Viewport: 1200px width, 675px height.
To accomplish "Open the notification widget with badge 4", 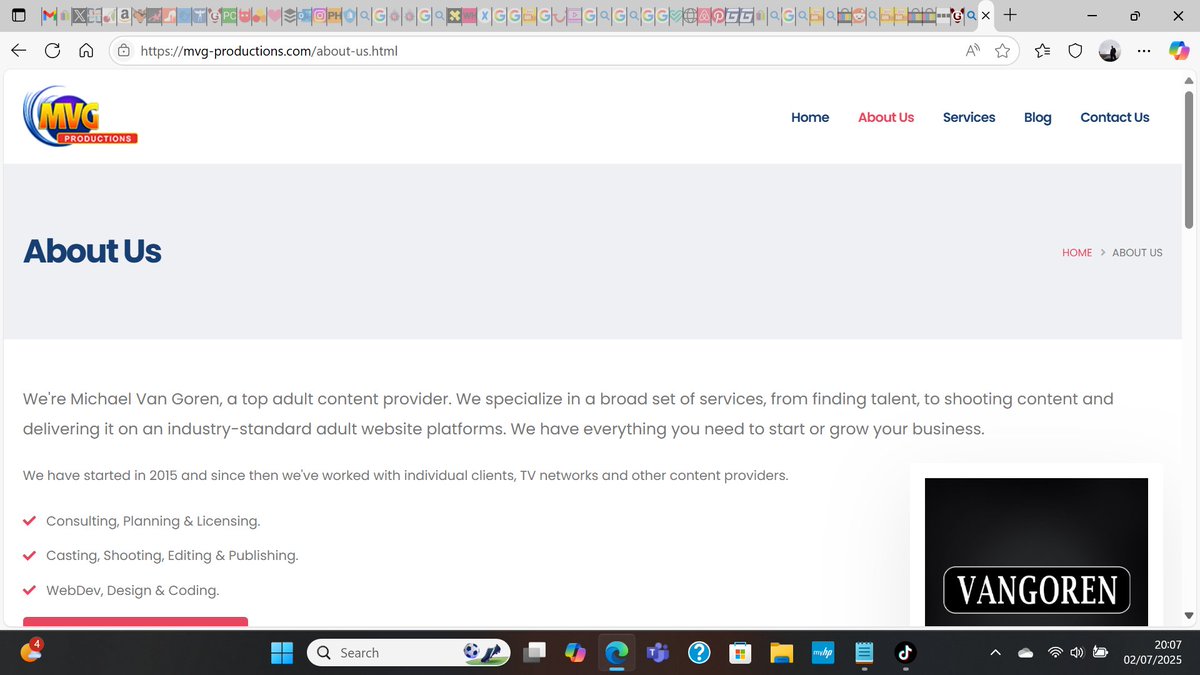I will 30,652.
